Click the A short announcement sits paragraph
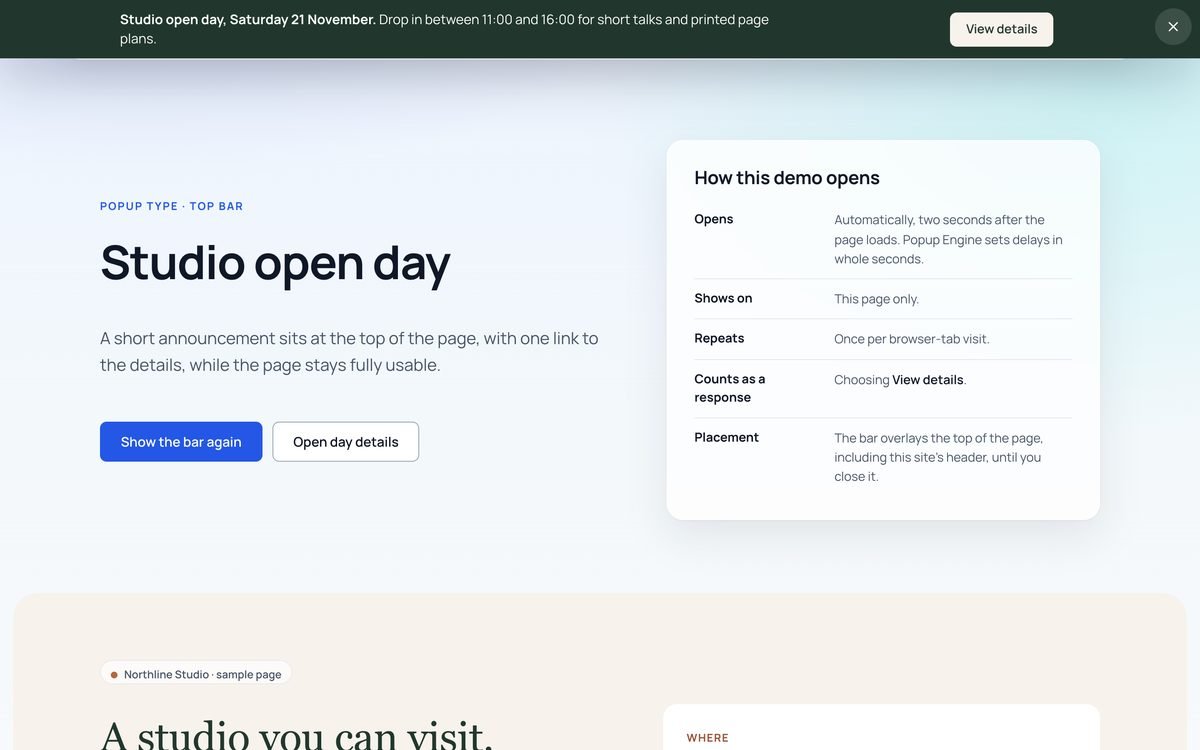1200x750 pixels. click(x=349, y=351)
